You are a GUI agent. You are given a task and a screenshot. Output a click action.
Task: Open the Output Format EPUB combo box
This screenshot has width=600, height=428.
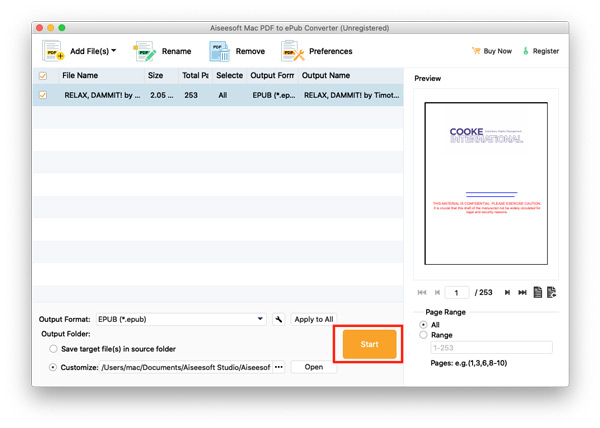(x=181, y=319)
